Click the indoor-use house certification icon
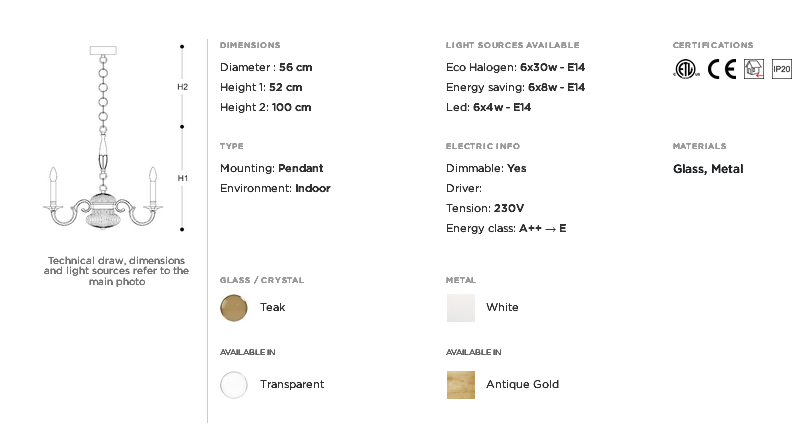 coord(754,69)
